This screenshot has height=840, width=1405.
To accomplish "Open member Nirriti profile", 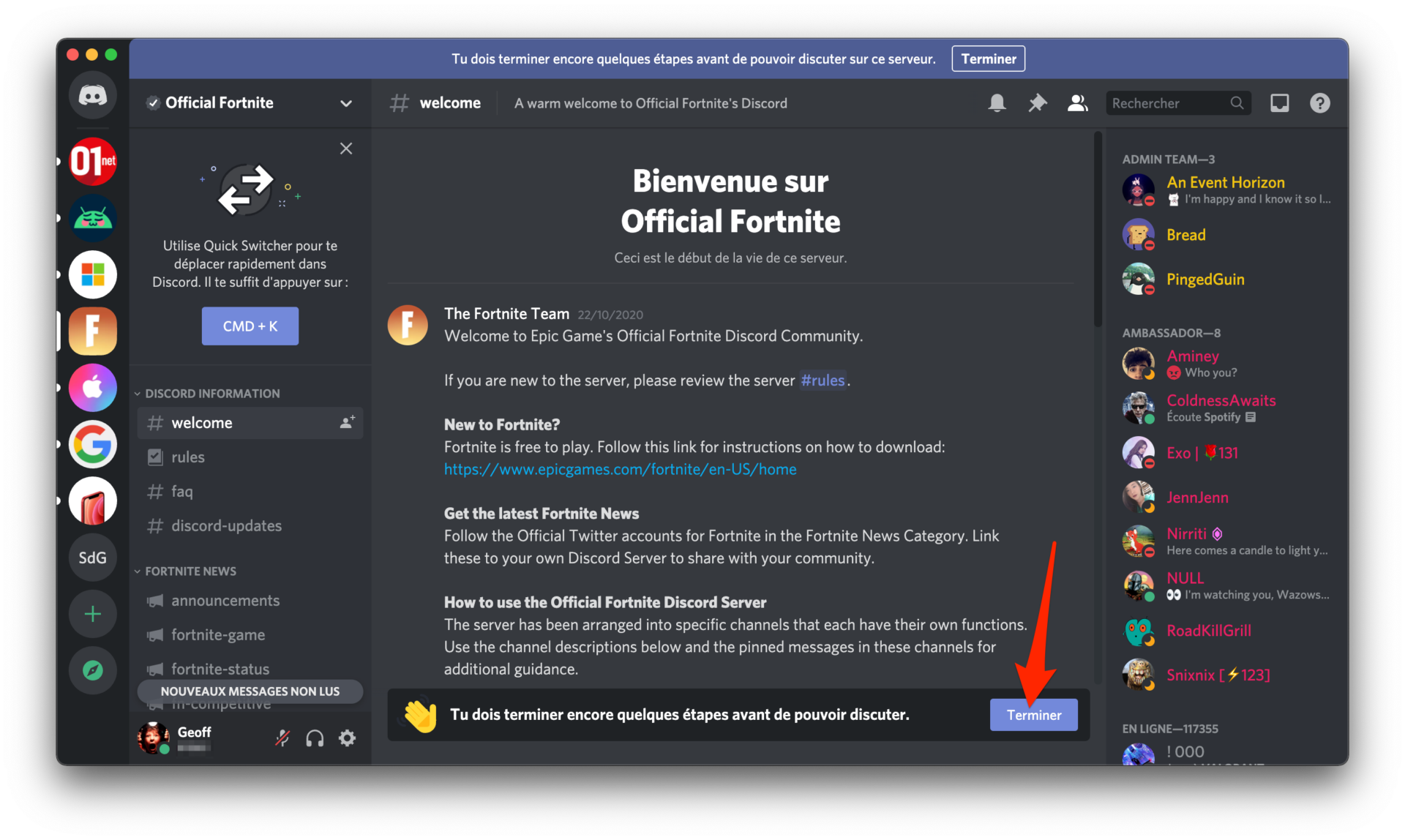I will [1227, 541].
